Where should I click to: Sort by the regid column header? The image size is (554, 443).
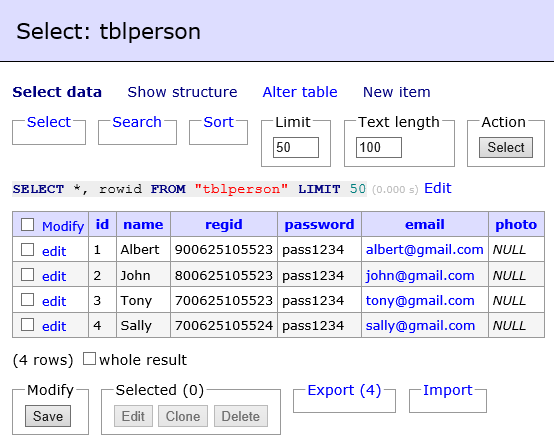[x=224, y=224]
